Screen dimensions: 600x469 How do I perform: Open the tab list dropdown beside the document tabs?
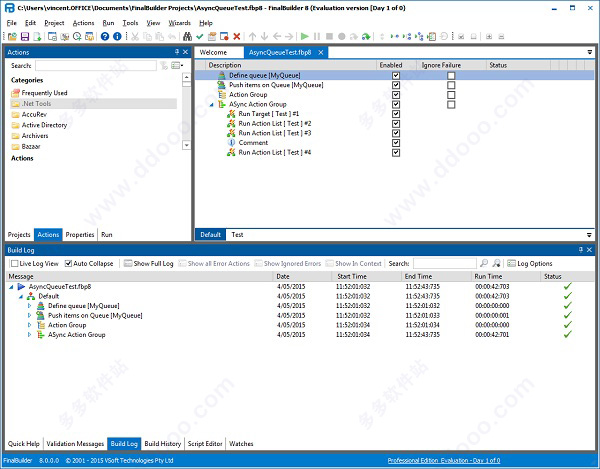pyautogui.click(x=590, y=52)
